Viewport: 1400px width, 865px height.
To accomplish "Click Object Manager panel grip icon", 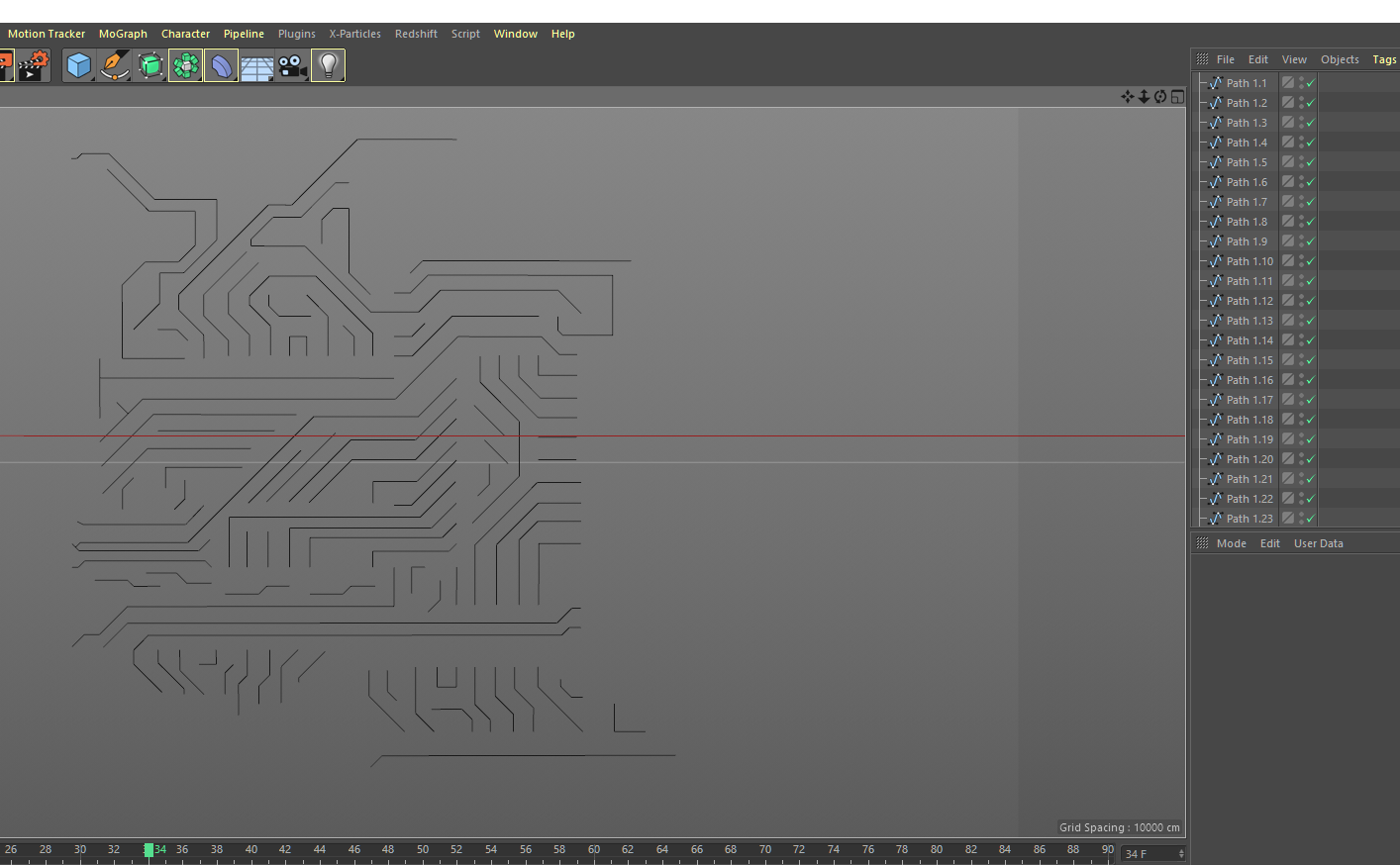I will 1202,59.
